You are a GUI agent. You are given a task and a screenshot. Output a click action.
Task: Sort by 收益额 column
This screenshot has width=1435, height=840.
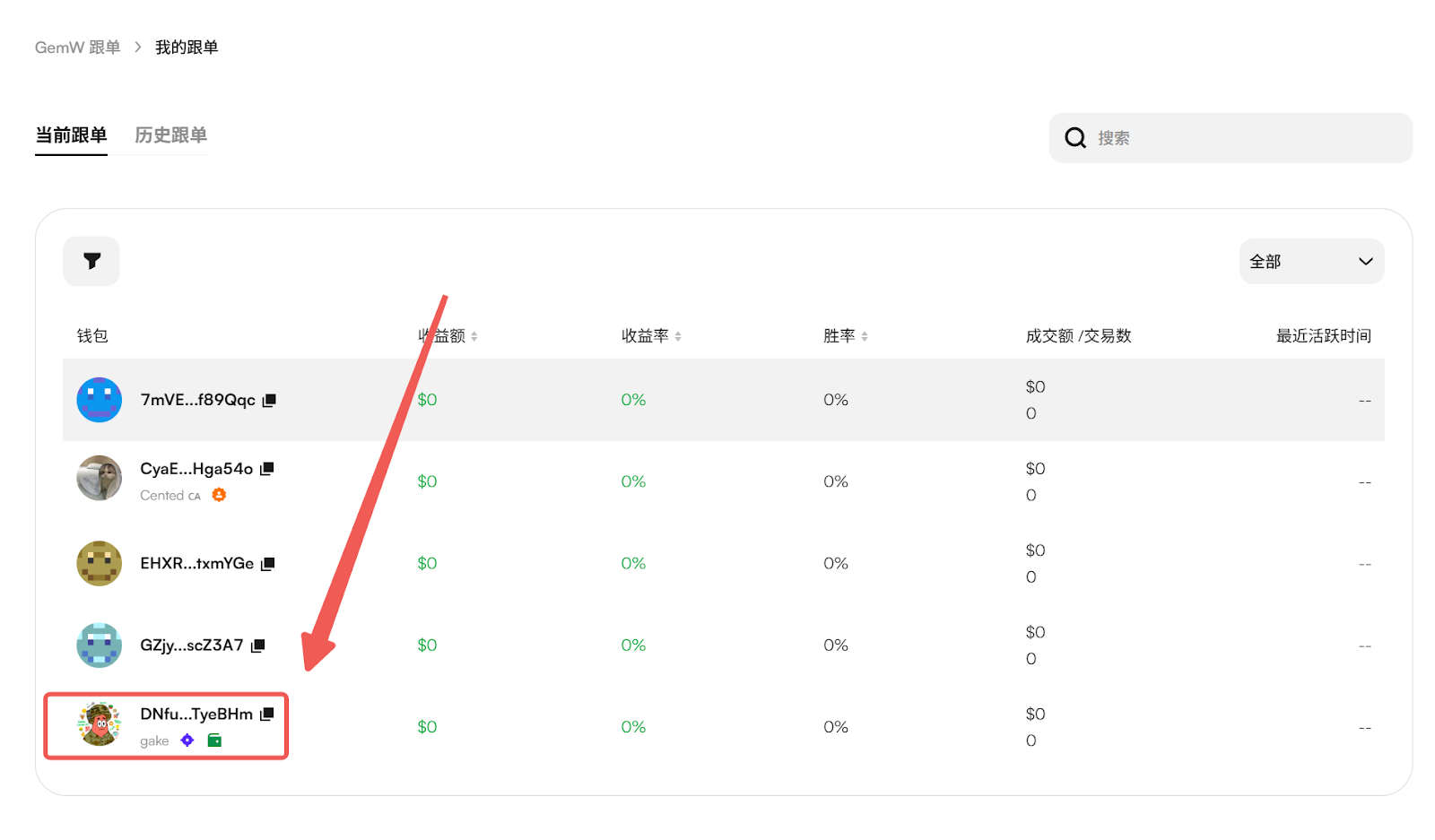click(474, 336)
